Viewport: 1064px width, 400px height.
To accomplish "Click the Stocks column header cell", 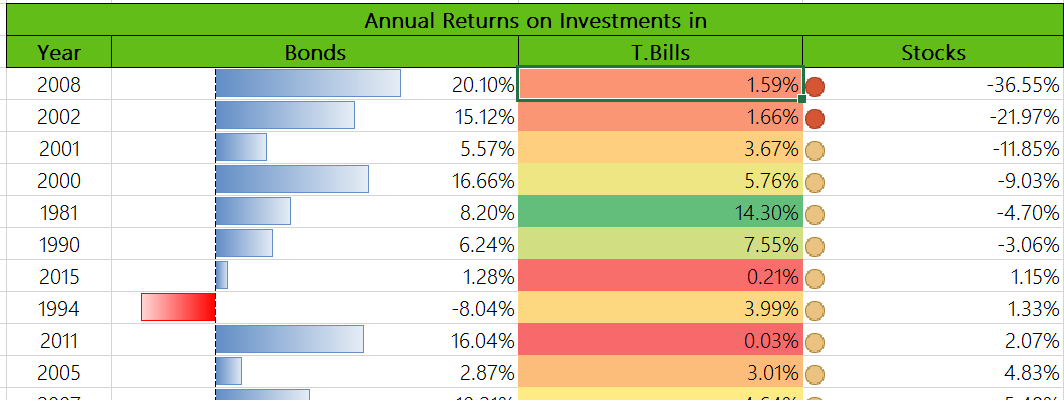I will pos(933,53).
